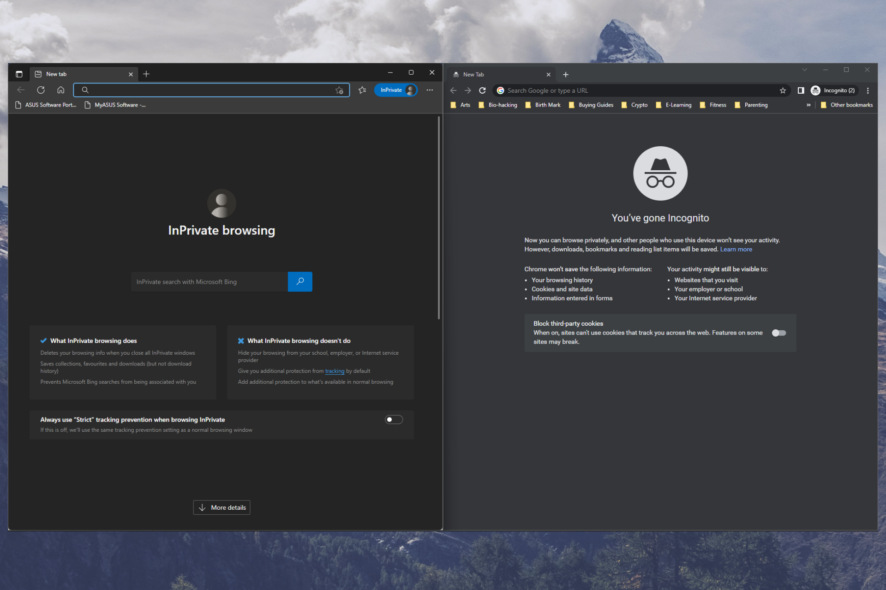The height and width of the screenshot is (590, 886).
Task: Expand hidden bookmarks with the chevron
Action: (809, 104)
